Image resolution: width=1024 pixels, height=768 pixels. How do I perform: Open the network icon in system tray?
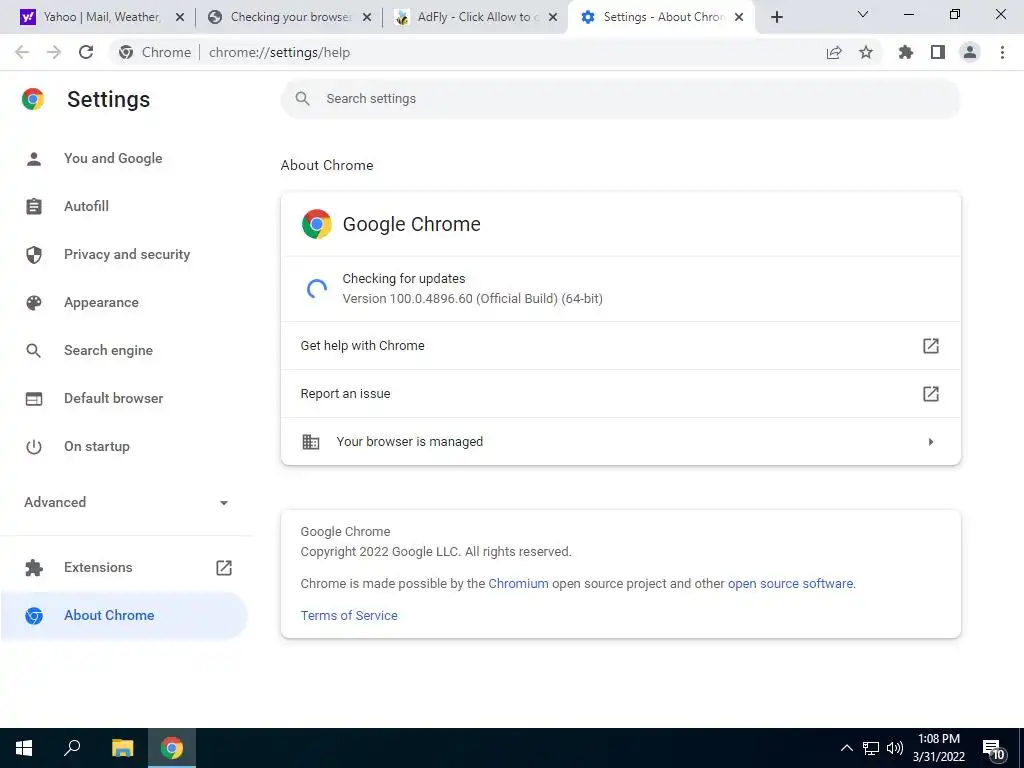(871, 748)
